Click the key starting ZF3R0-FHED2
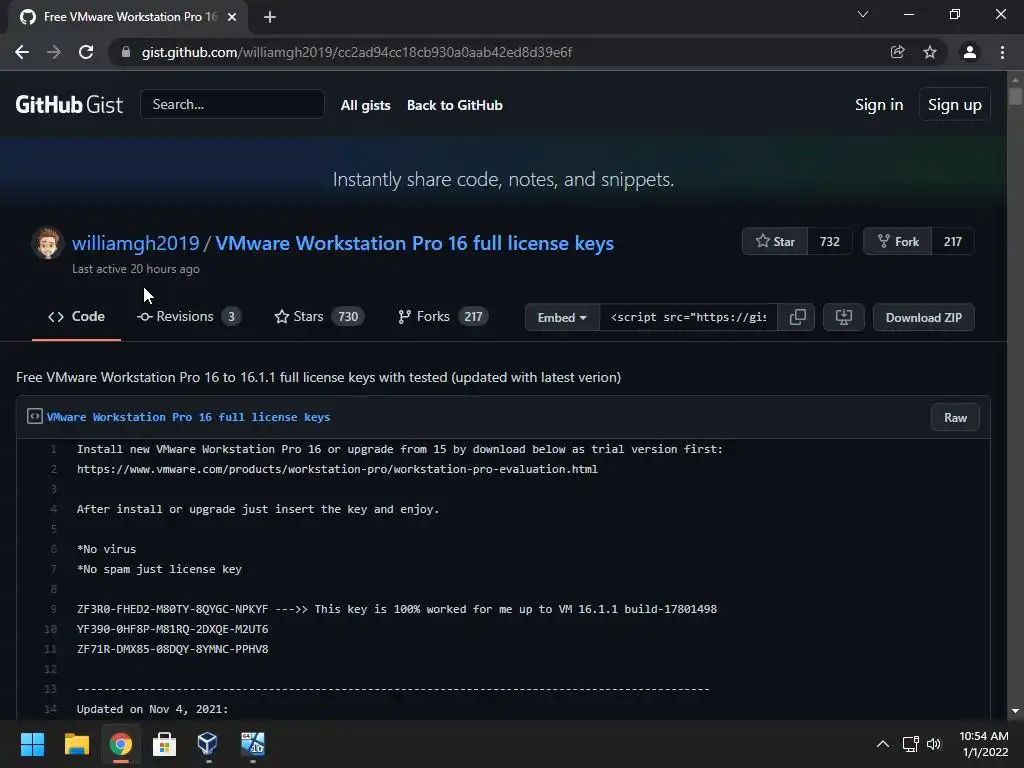 point(172,609)
